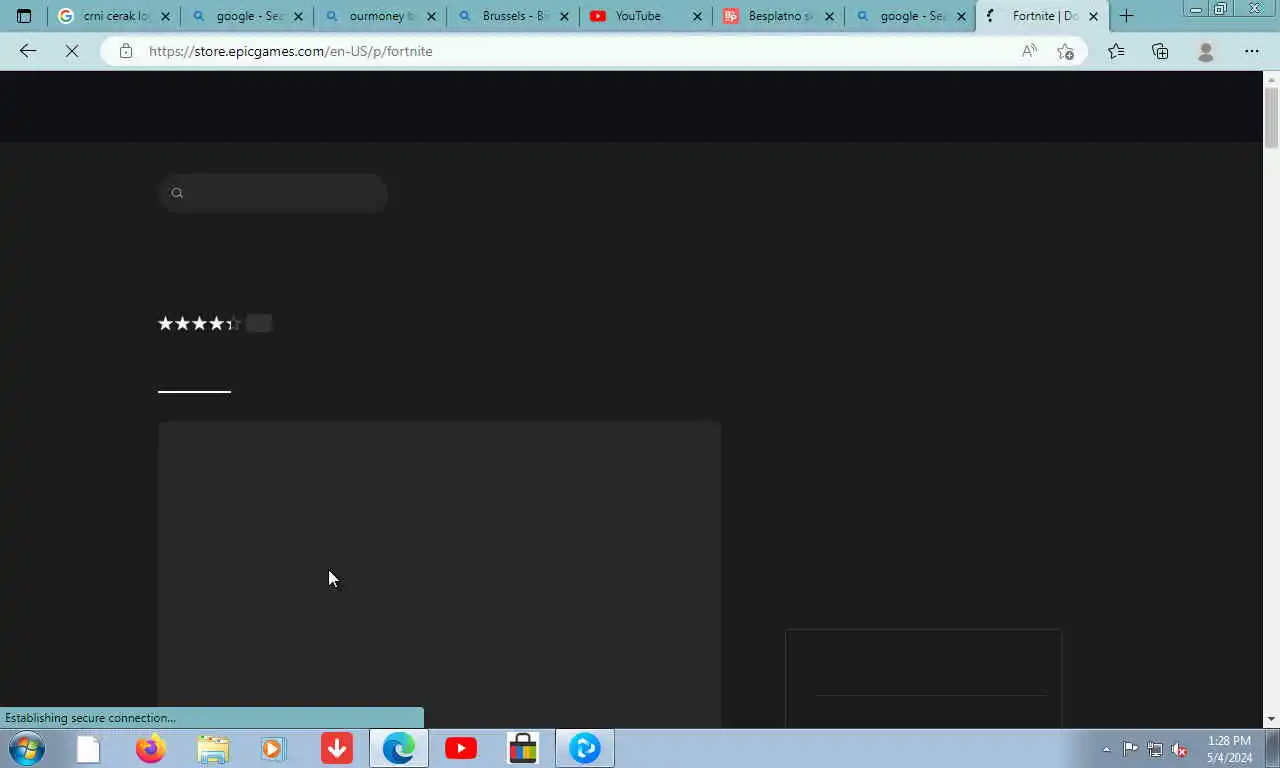Open Settings and more menu
The height and width of the screenshot is (768, 1280).
click(1252, 51)
